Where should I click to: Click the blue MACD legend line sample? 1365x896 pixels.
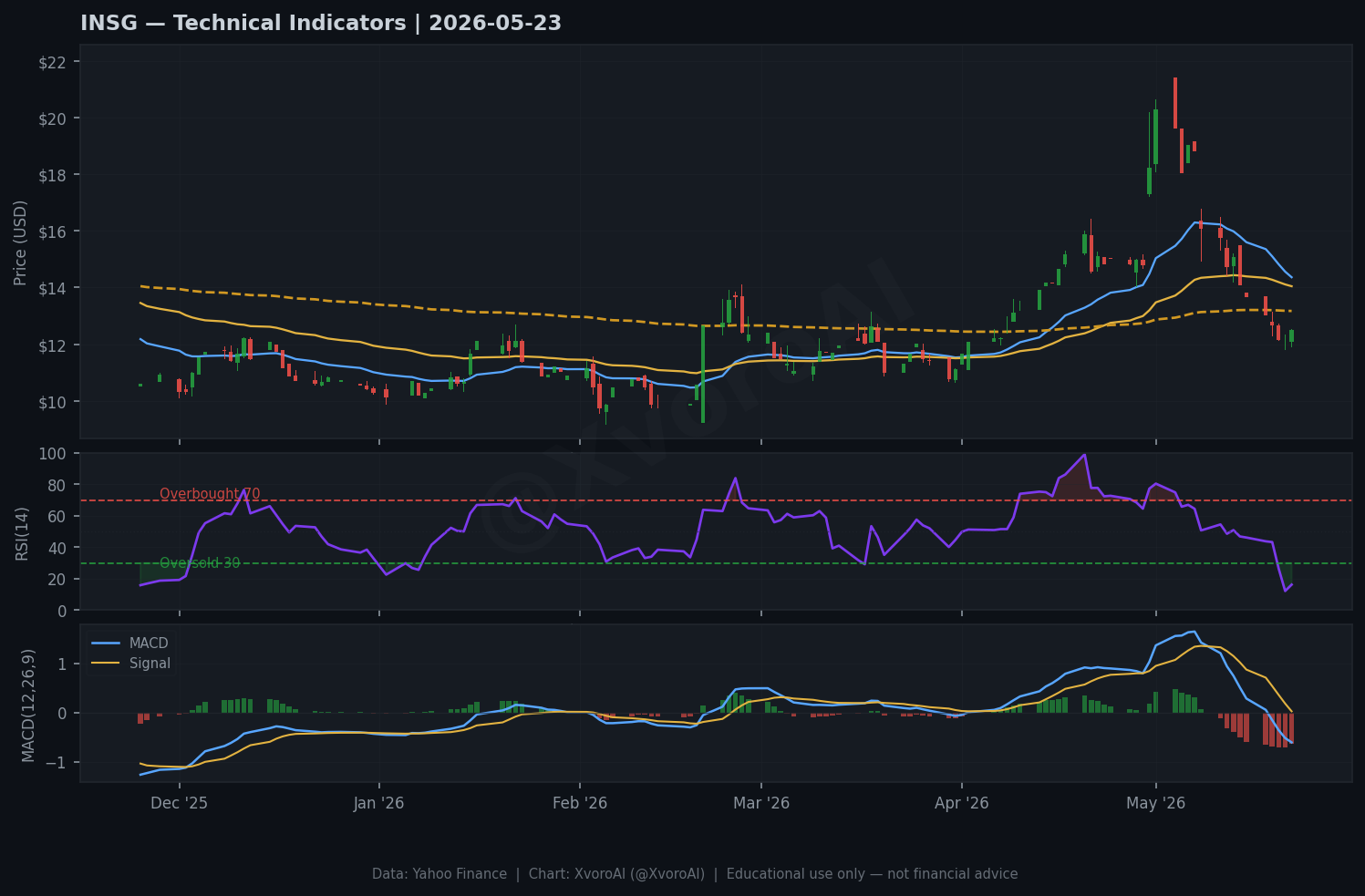coord(106,644)
